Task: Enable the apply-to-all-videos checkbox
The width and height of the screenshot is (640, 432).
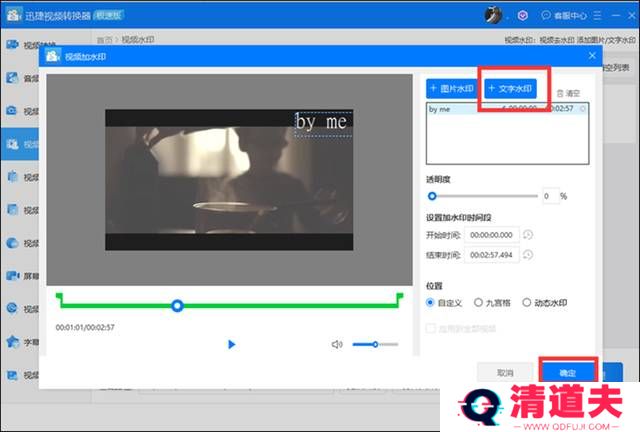Action: click(432, 327)
